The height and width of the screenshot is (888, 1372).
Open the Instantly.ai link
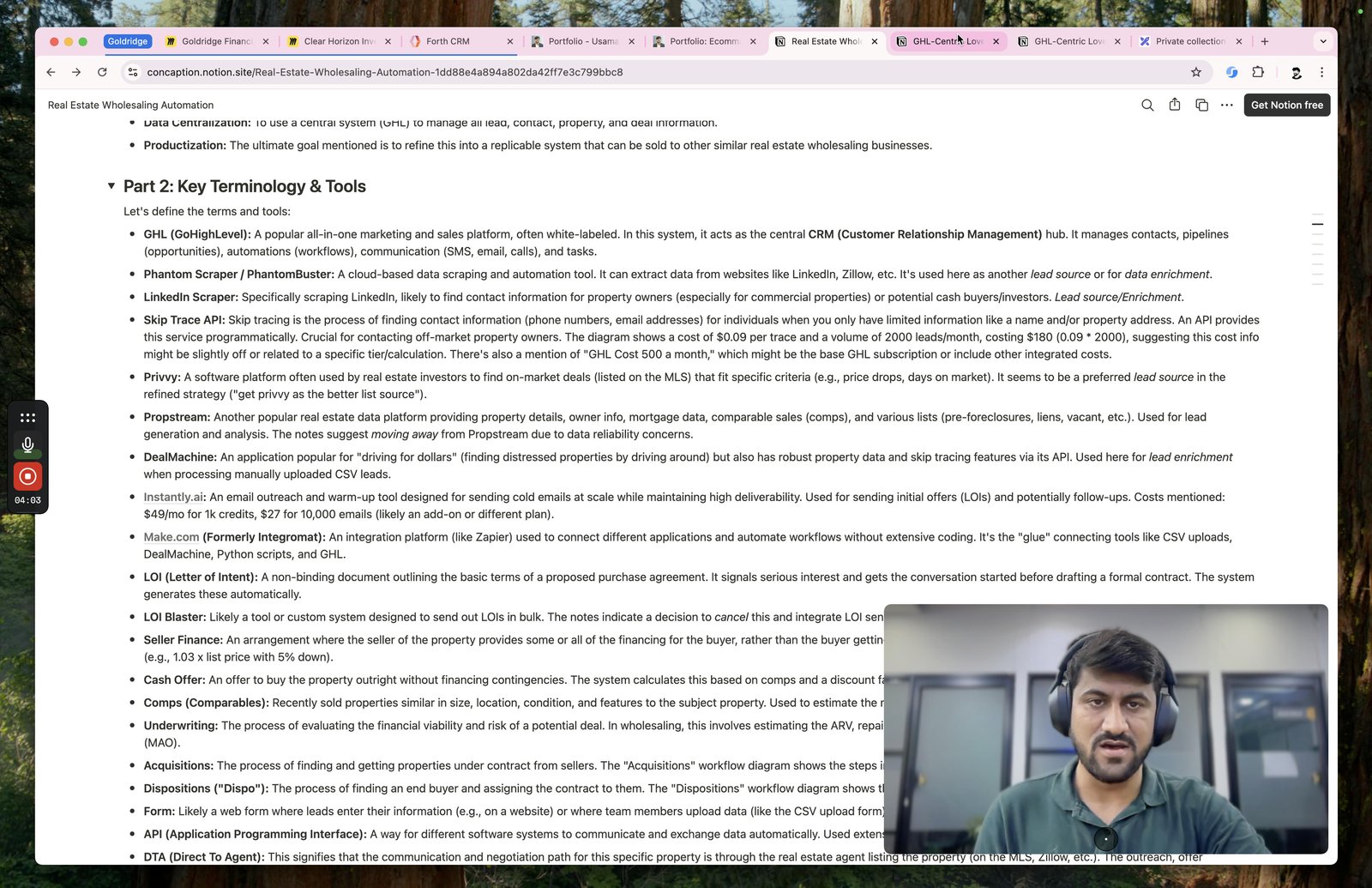173,497
